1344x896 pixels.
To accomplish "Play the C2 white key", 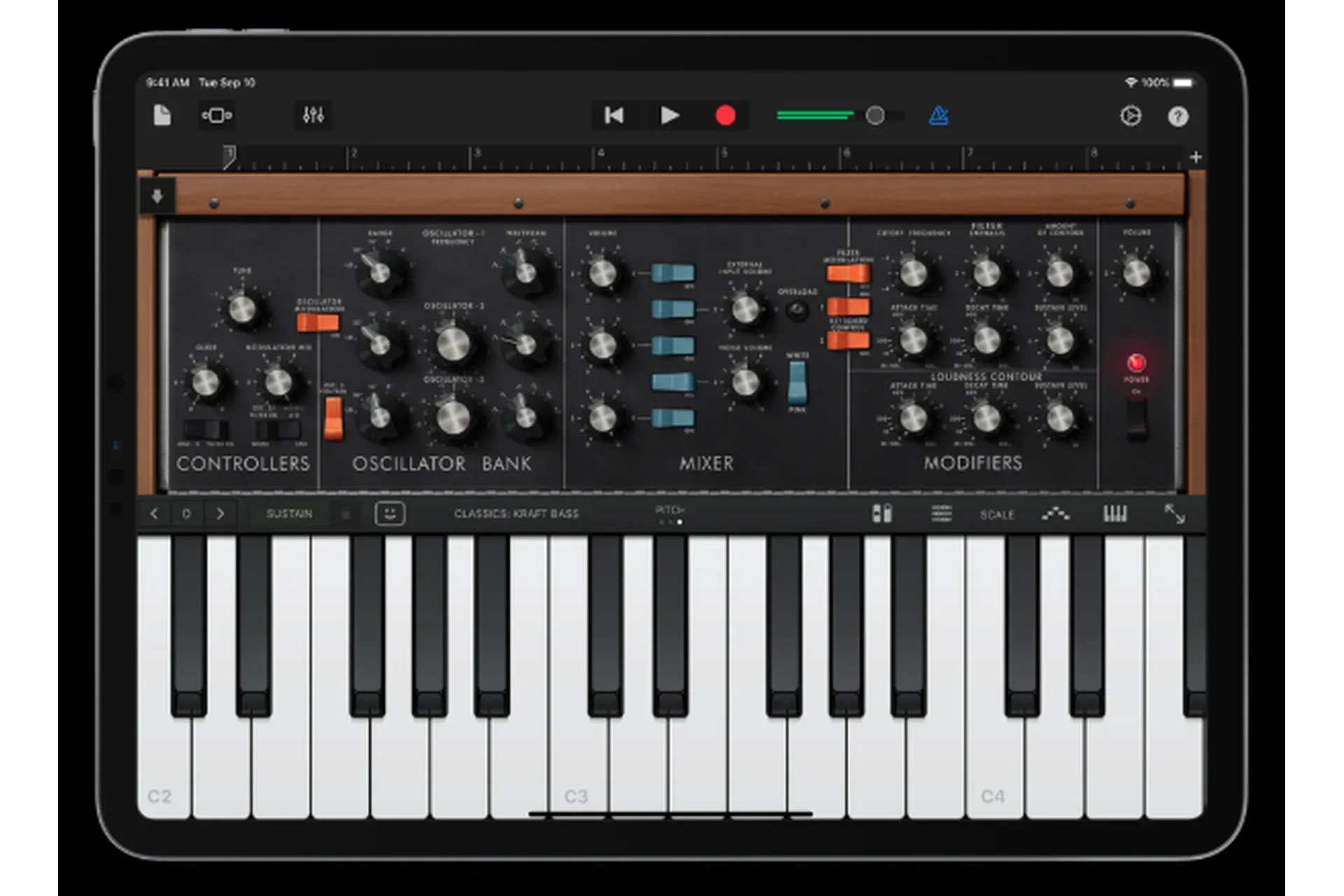I will [x=164, y=763].
